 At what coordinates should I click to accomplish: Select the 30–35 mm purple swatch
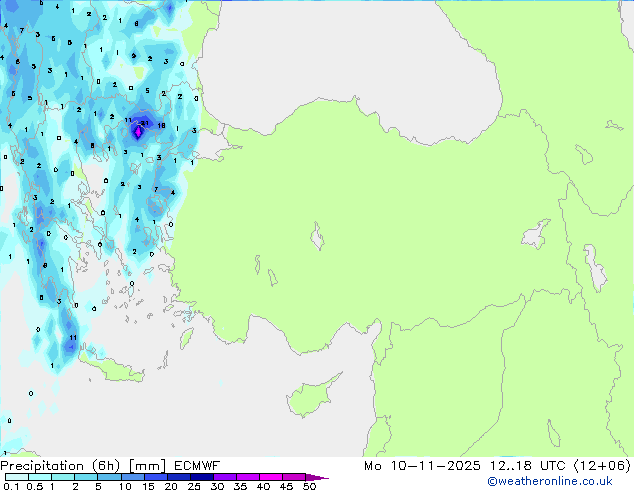click(x=224, y=477)
